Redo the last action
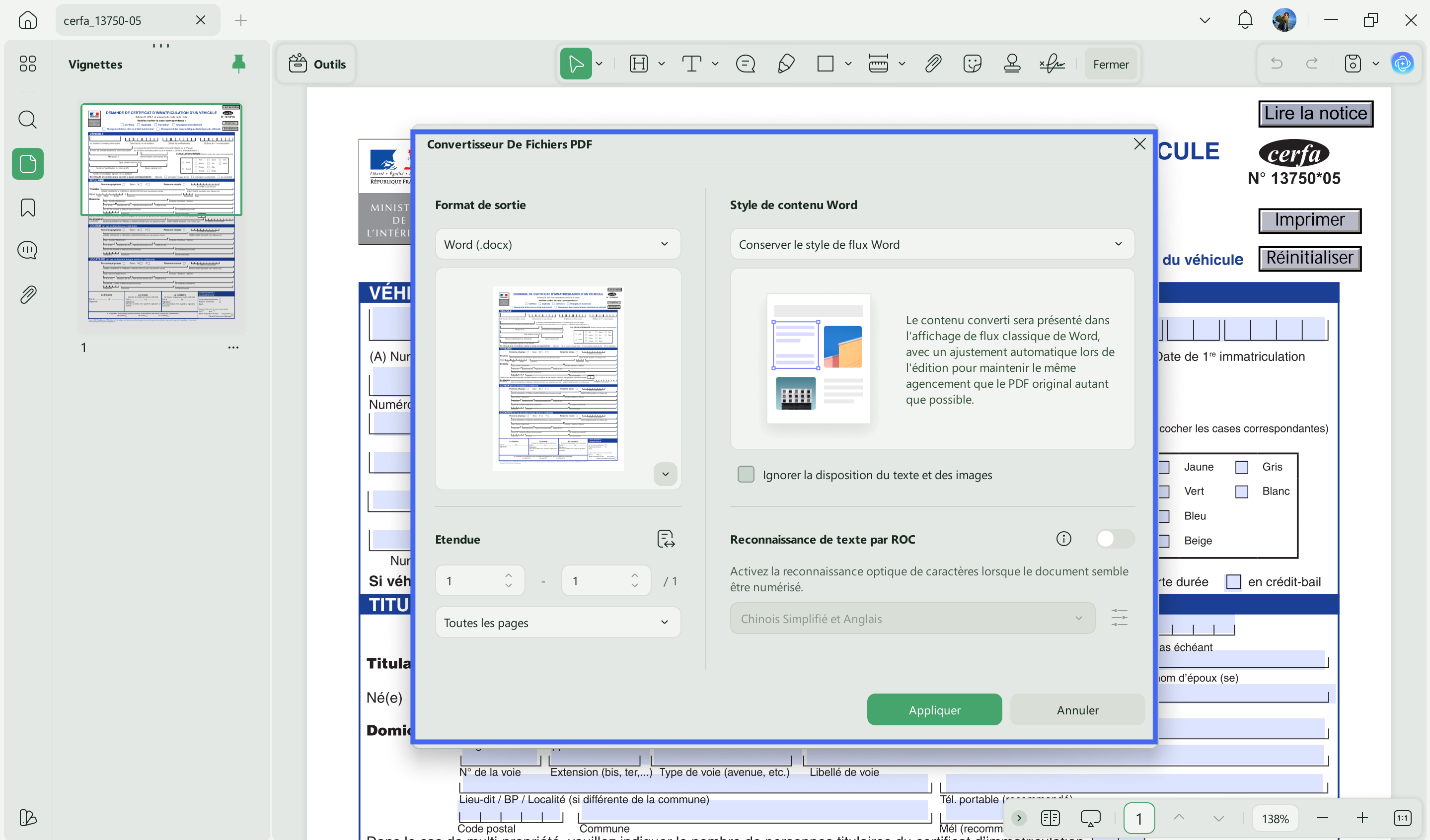Image resolution: width=1430 pixels, height=840 pixels. point(1311,64)
